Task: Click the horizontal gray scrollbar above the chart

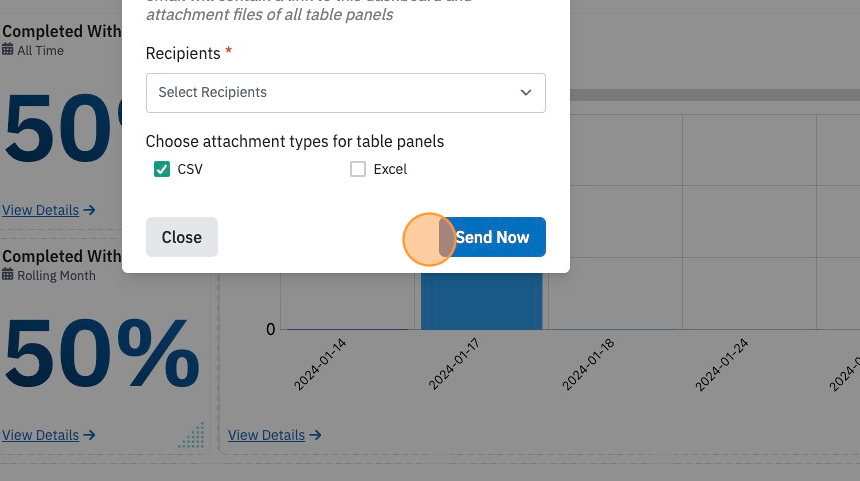Action: click(715, 95)
